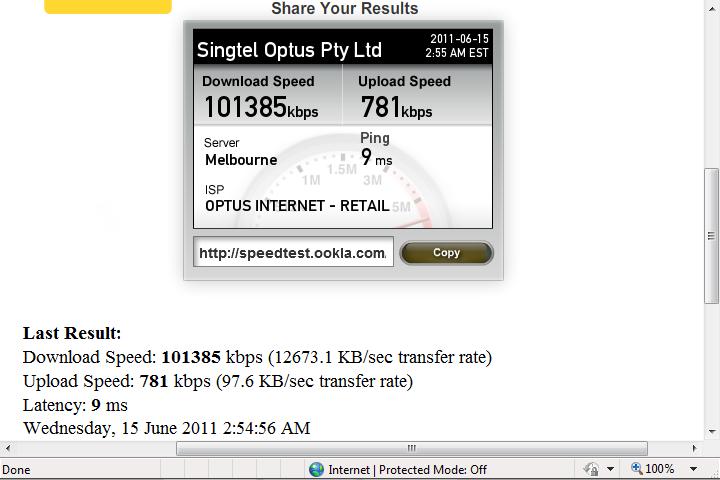
Task: Click the zoom magnifier icon in status bar
Action: click(636, 469)
